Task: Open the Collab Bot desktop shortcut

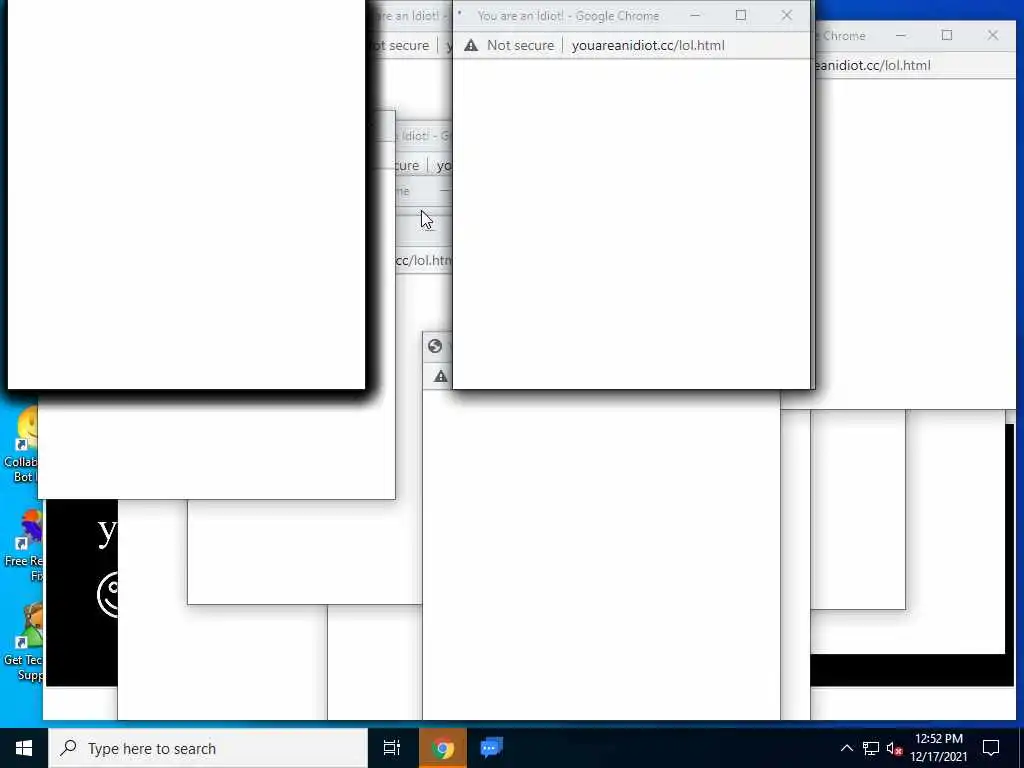Action: [21, 445]
